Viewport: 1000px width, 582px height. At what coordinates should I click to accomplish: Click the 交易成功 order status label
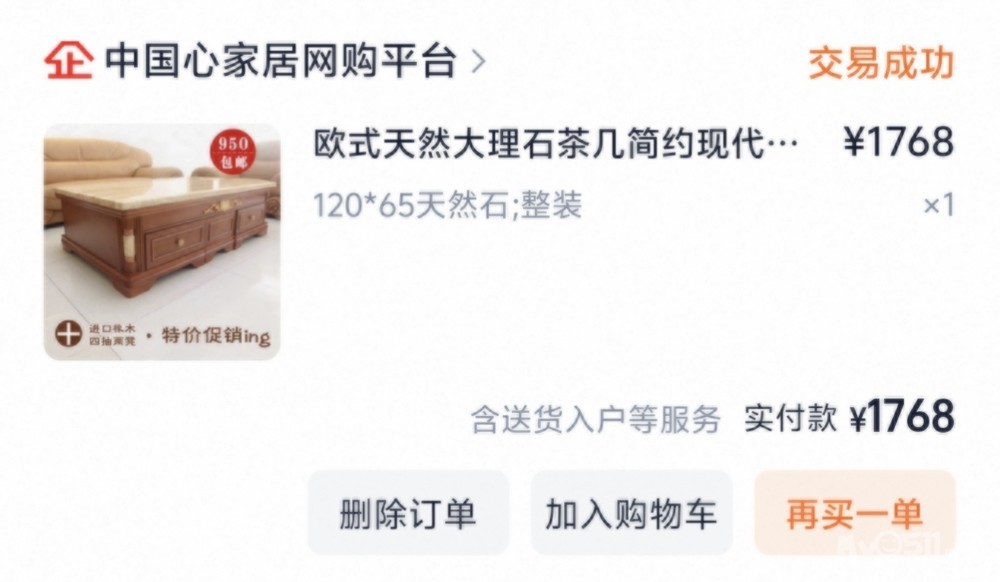[881, 62]
